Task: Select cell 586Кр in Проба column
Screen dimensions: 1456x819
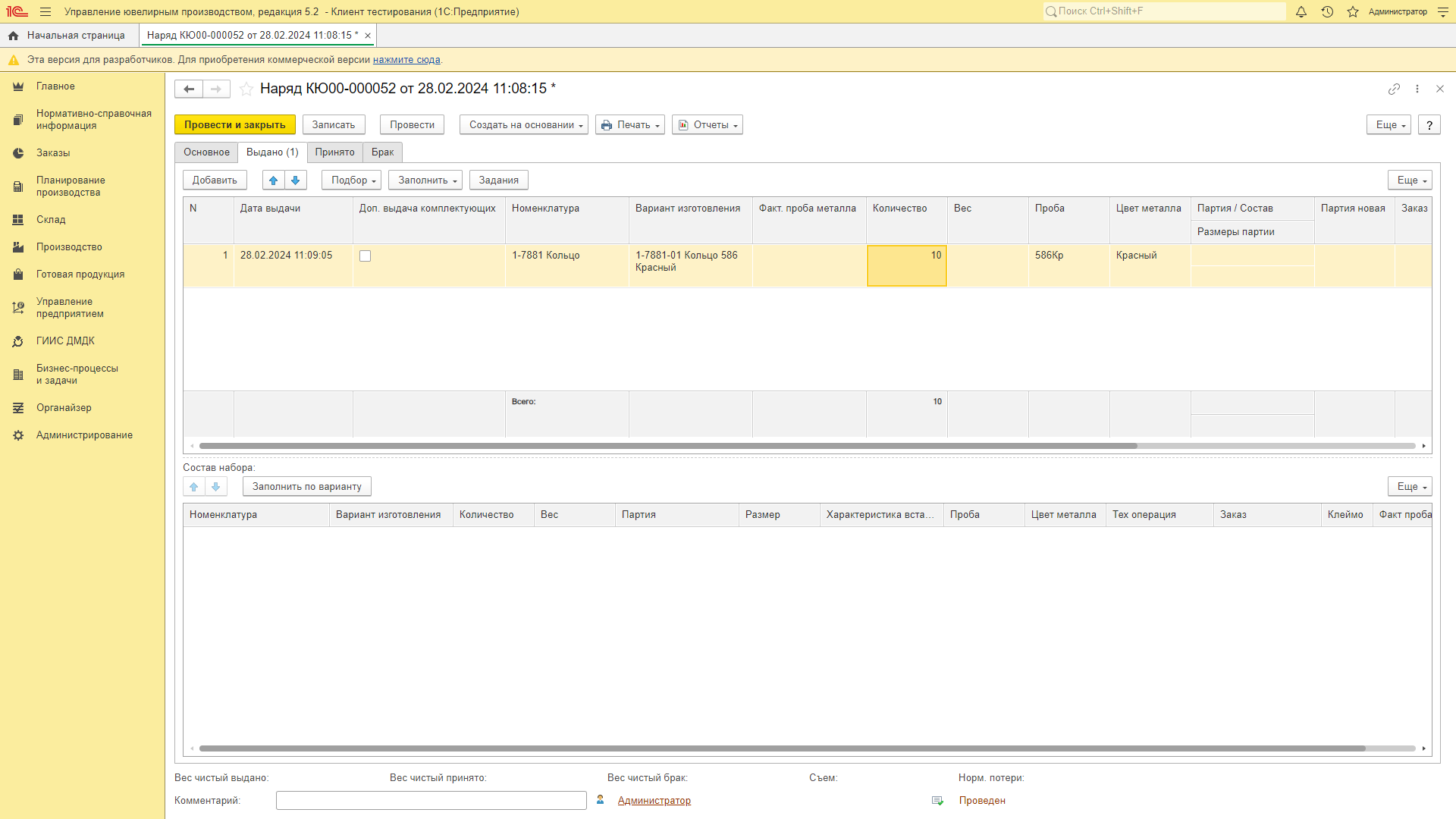Action: click(x=1069, y=265)
